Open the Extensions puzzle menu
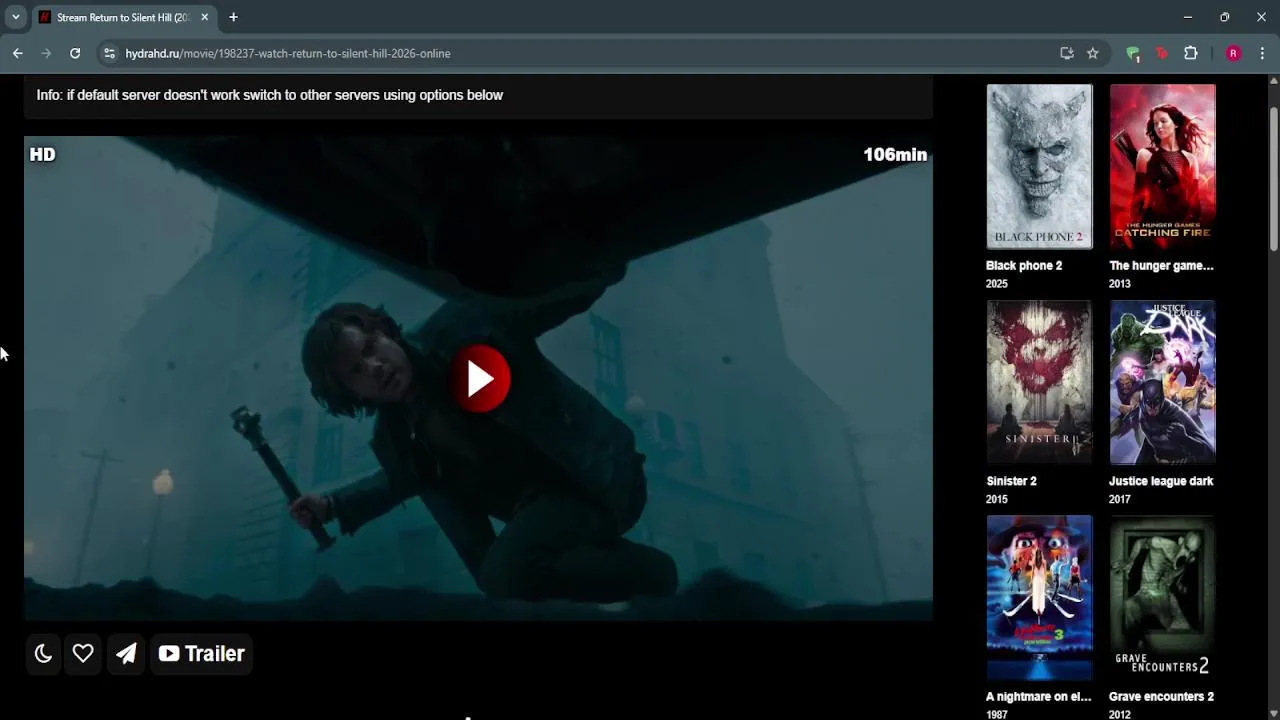 coord(1191,53)
